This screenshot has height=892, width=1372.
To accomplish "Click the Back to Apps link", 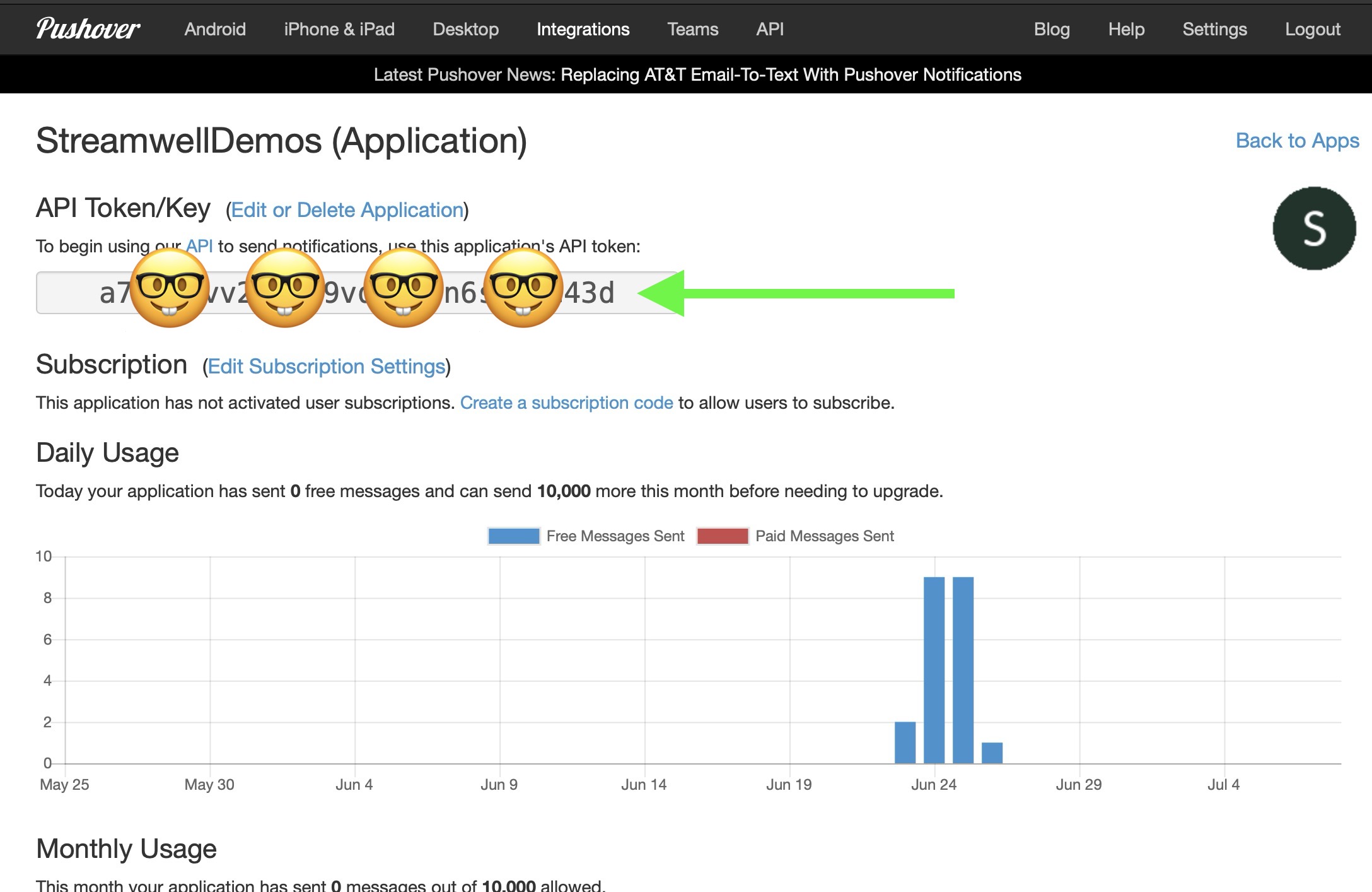I will (1297, 140).
